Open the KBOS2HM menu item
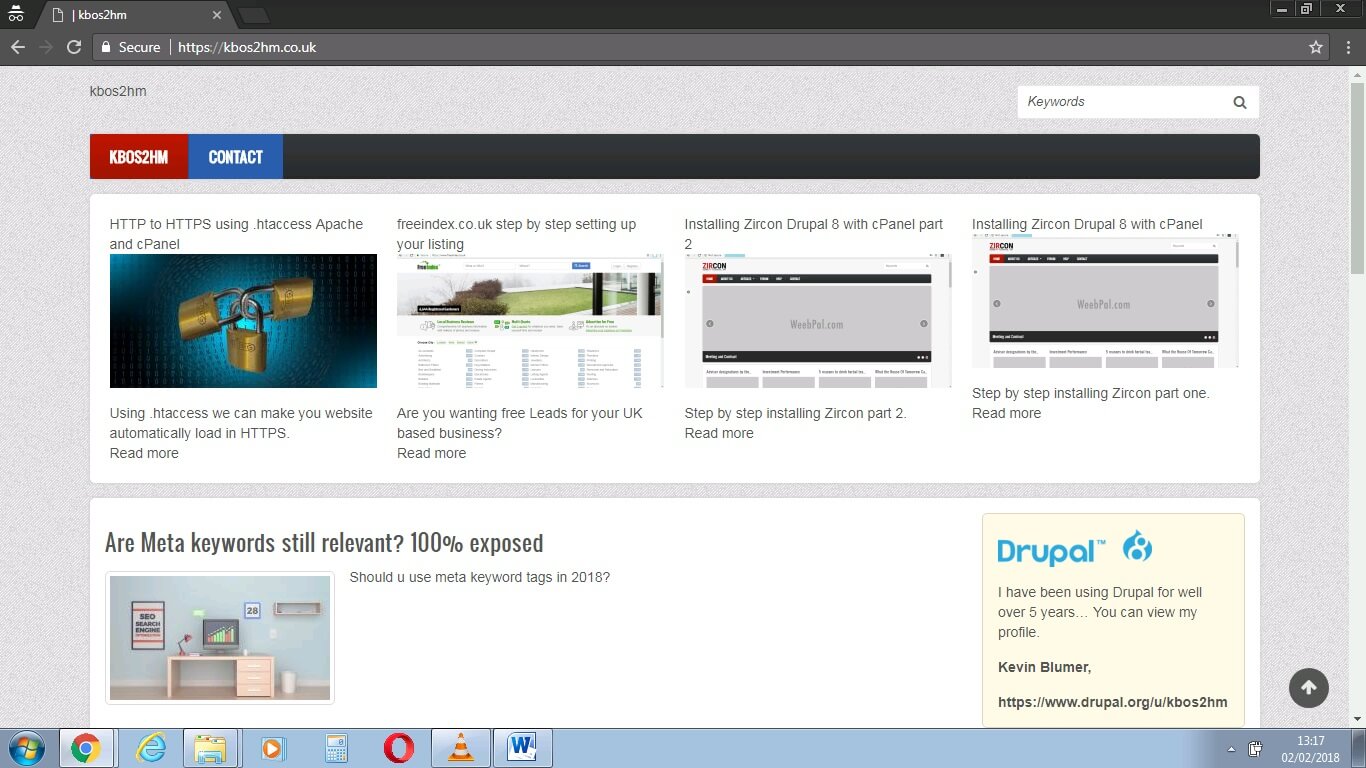The width and height of the screenshot is (1366, 768). (138, 157)
